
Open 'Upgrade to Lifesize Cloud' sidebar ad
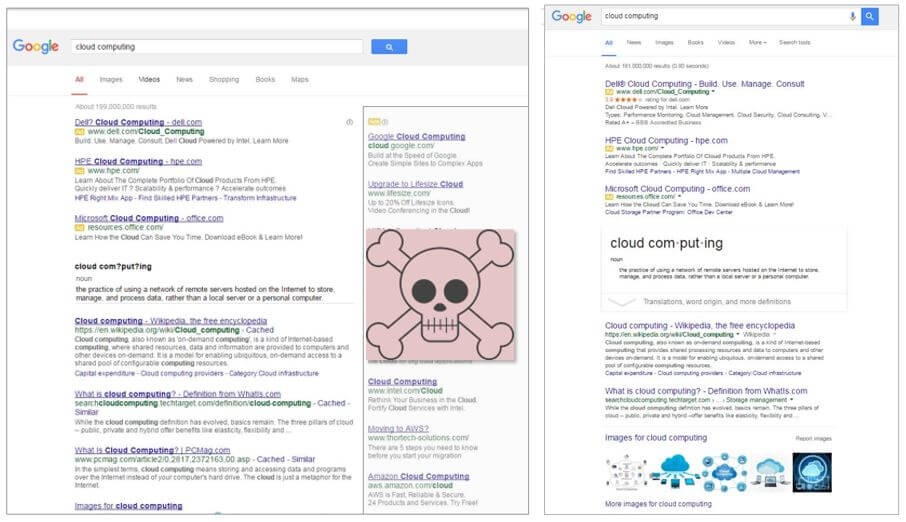click(x=415, y=184)
